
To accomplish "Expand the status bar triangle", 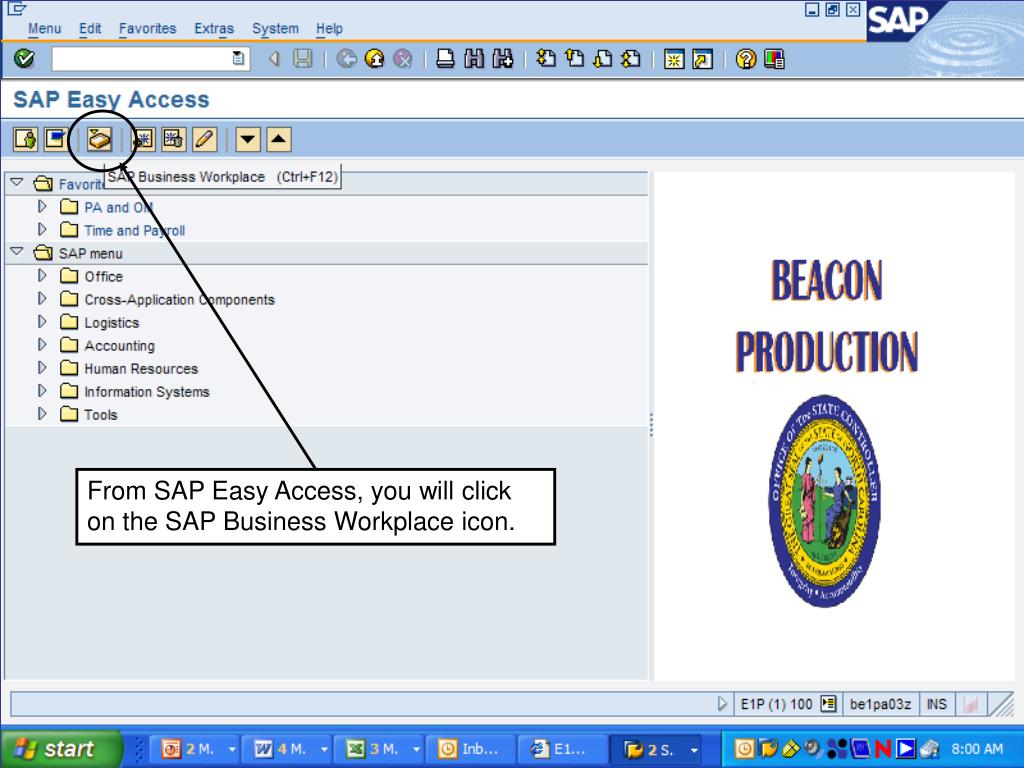I will [722, 703].
